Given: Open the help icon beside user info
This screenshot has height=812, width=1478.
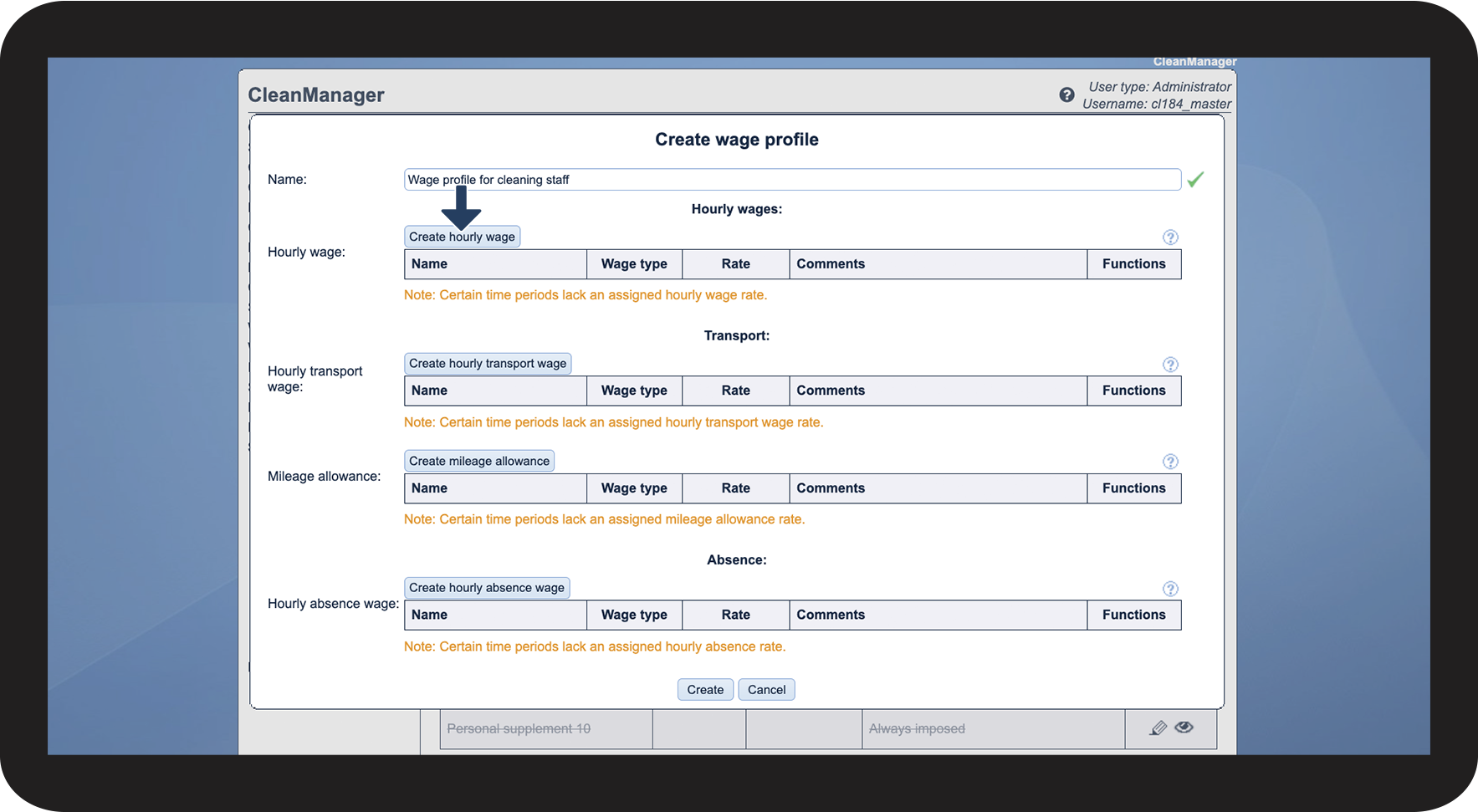Looking at the screenshot, I should click(1066, 94).
